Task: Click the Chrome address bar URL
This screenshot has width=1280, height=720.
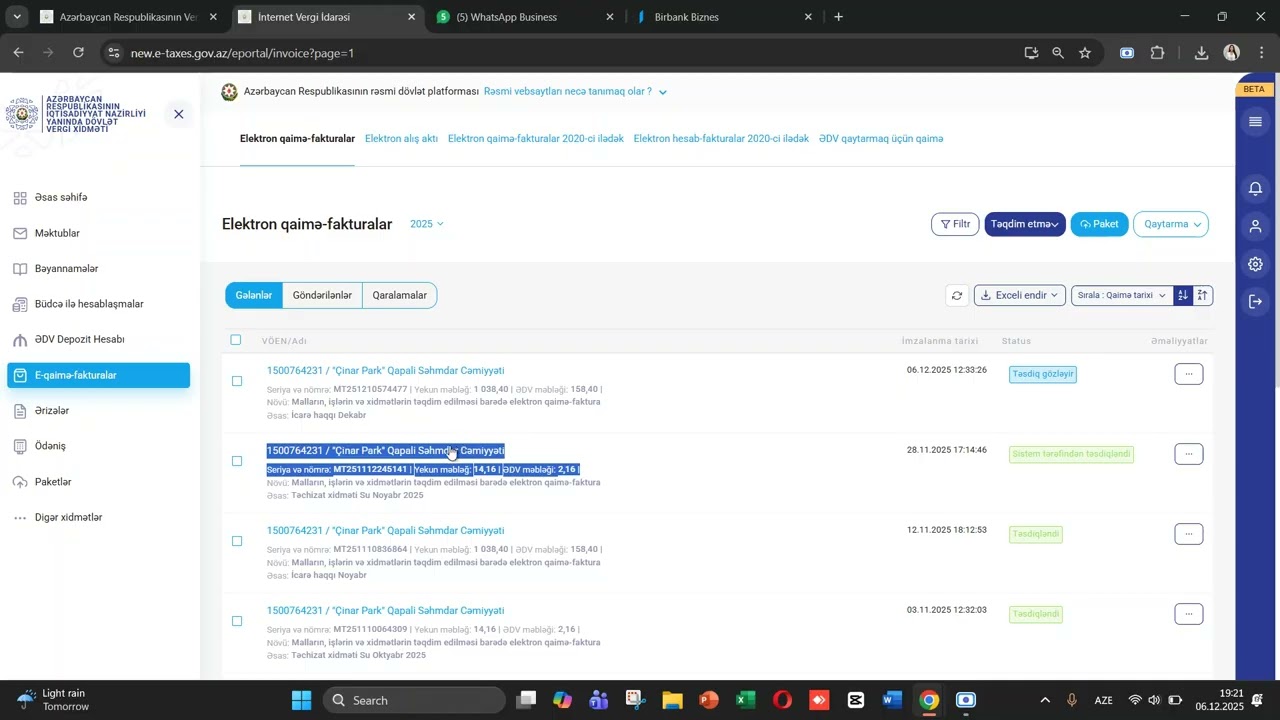Action: coord(242,53)
